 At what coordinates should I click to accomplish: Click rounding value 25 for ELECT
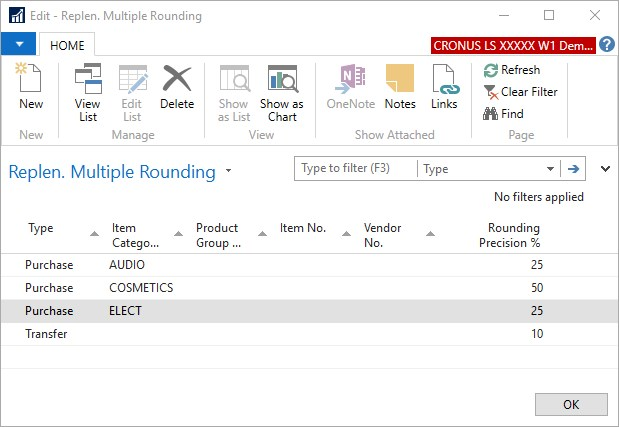coord(537,311)
